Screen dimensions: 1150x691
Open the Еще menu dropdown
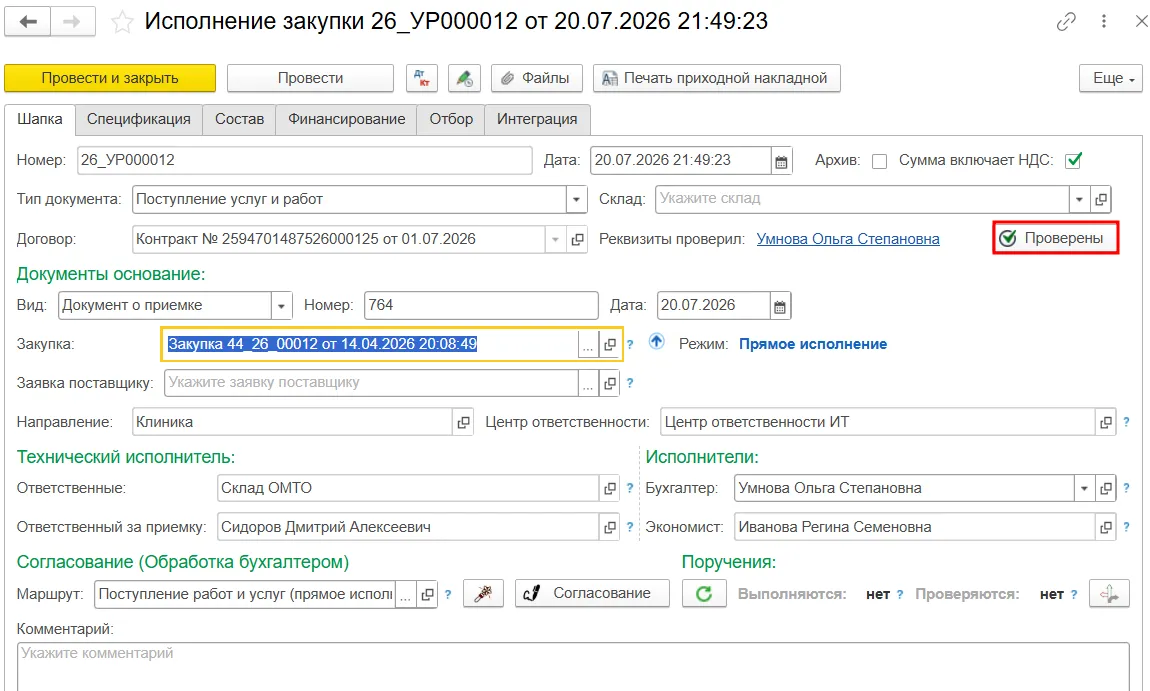tap(1110, 78)
